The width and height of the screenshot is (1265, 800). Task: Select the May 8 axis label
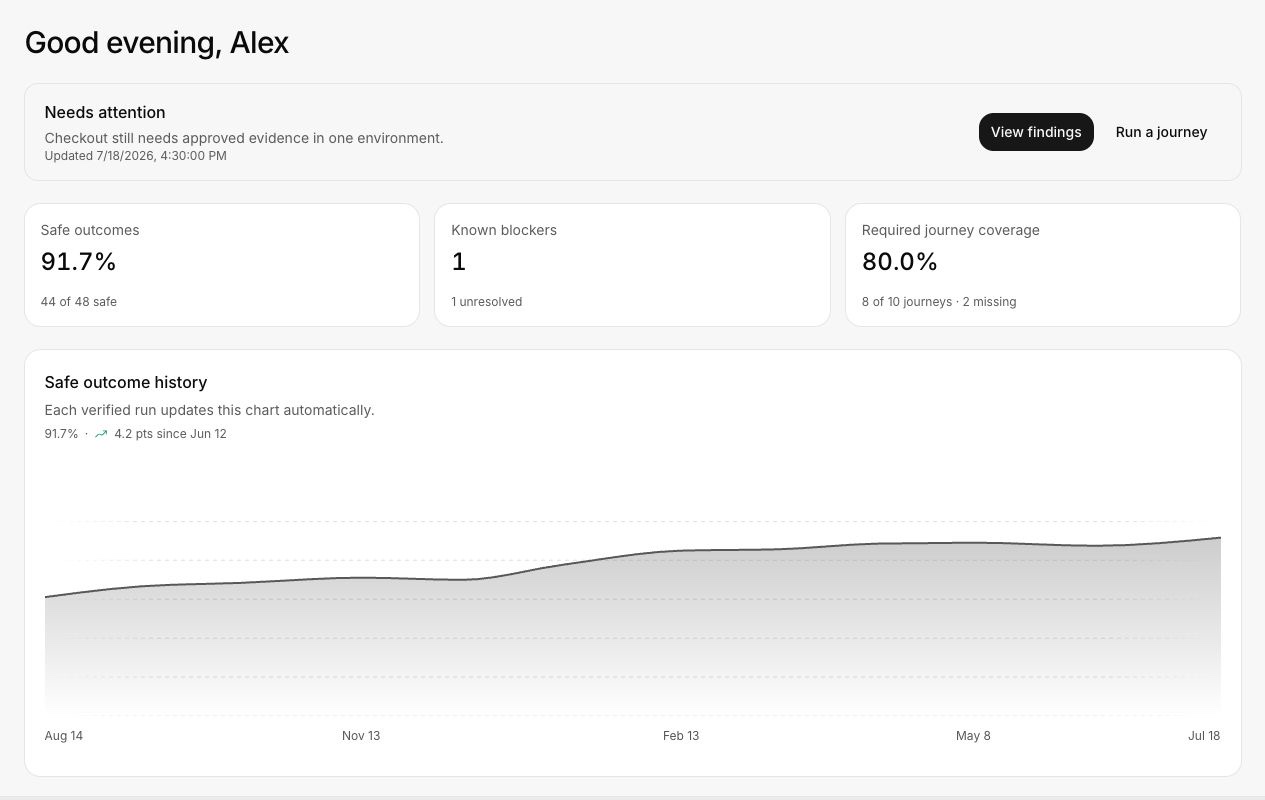click(973, 735)
